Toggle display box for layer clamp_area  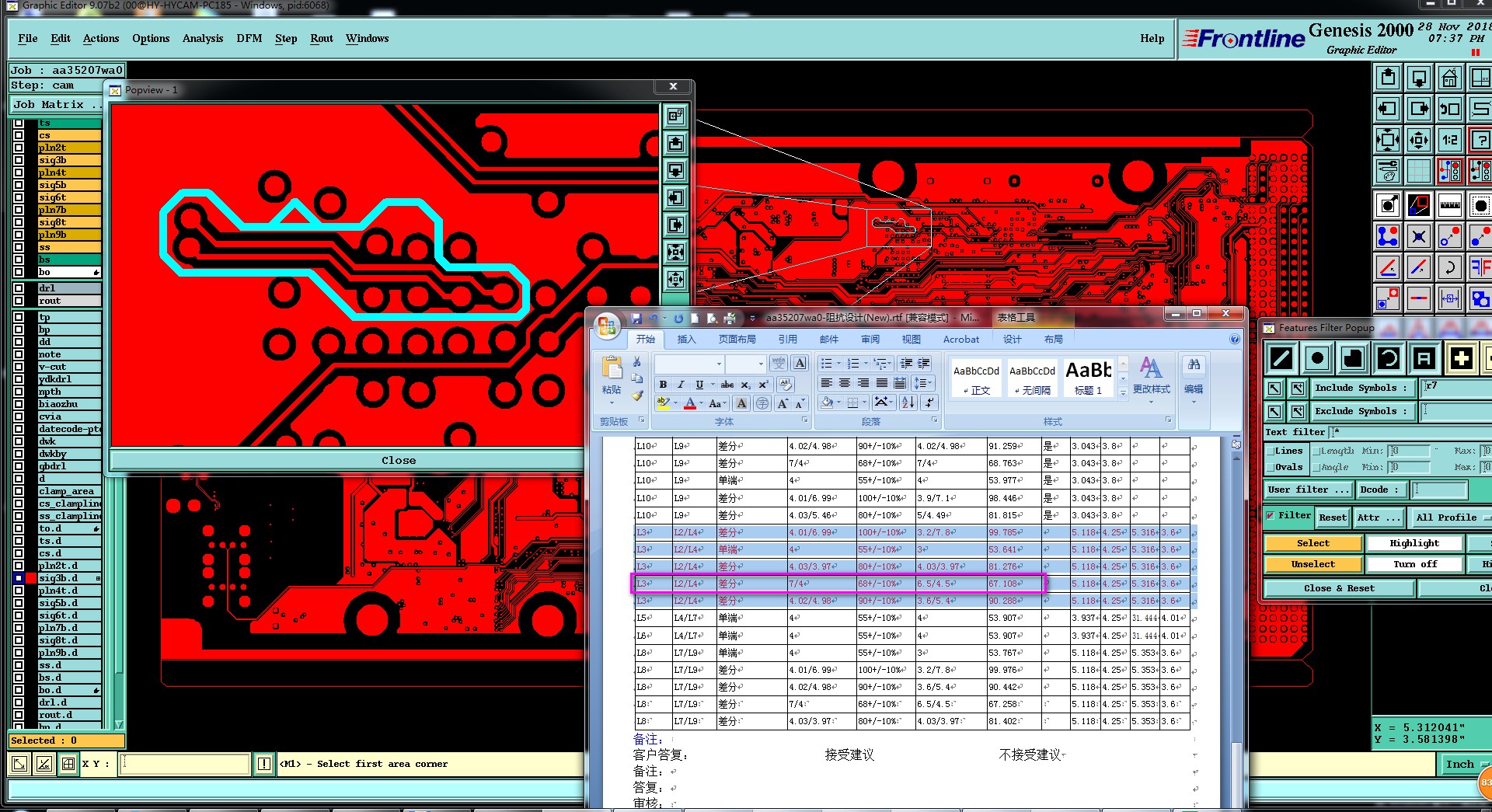click(x=19, y=491)
